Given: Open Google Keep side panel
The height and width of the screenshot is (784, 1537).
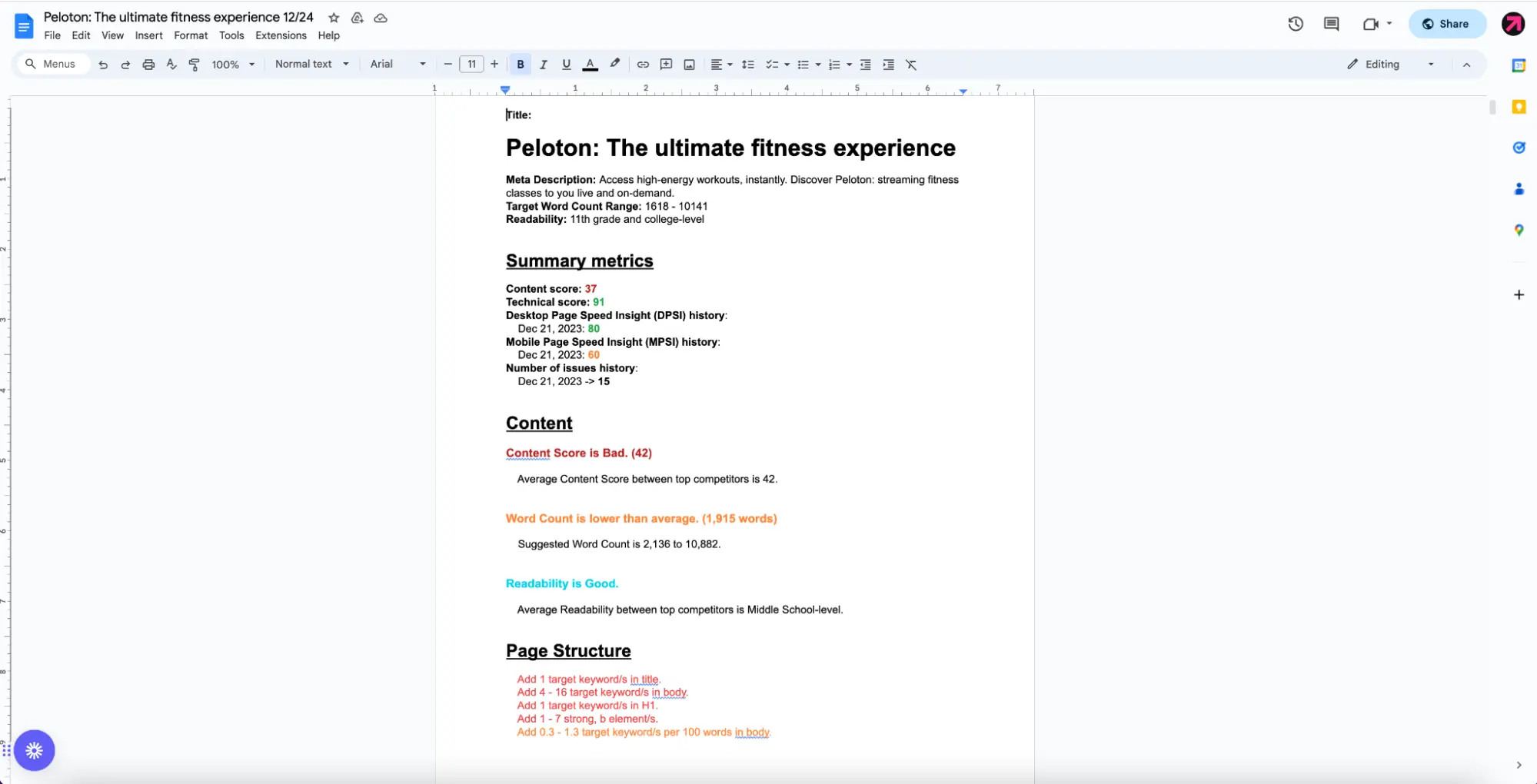Looking at the screenshot, I should [x=1519, y=107].
